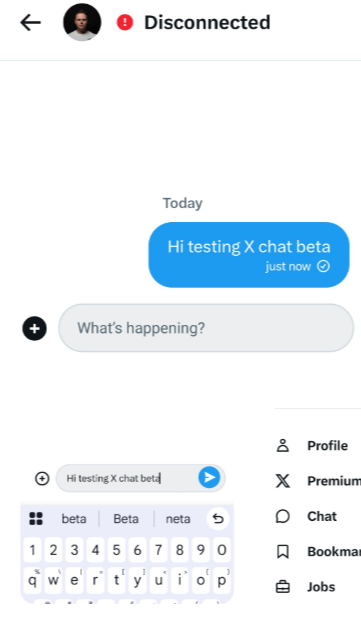Open Premium from the side menu
361x618 pixels.
point(318,481)
